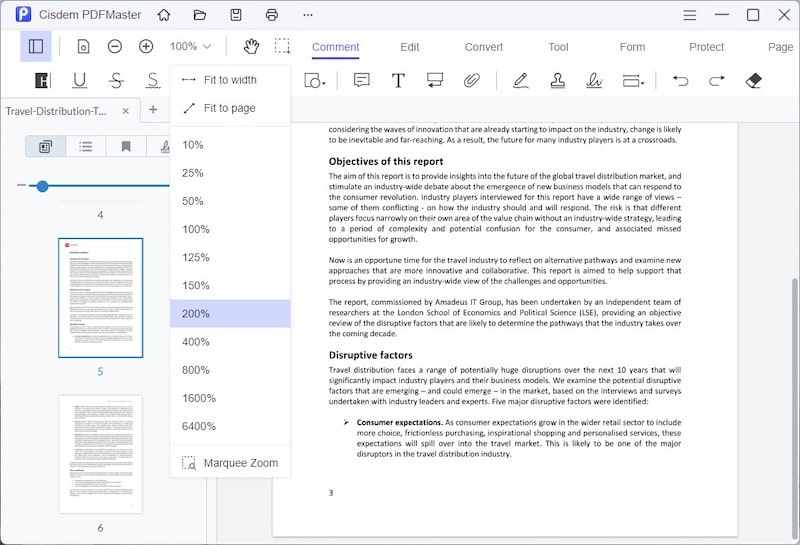Viewport: 800px width, 545px height.
Task: Click the document vertical scrollbar
Action: [x=795, y=406]
